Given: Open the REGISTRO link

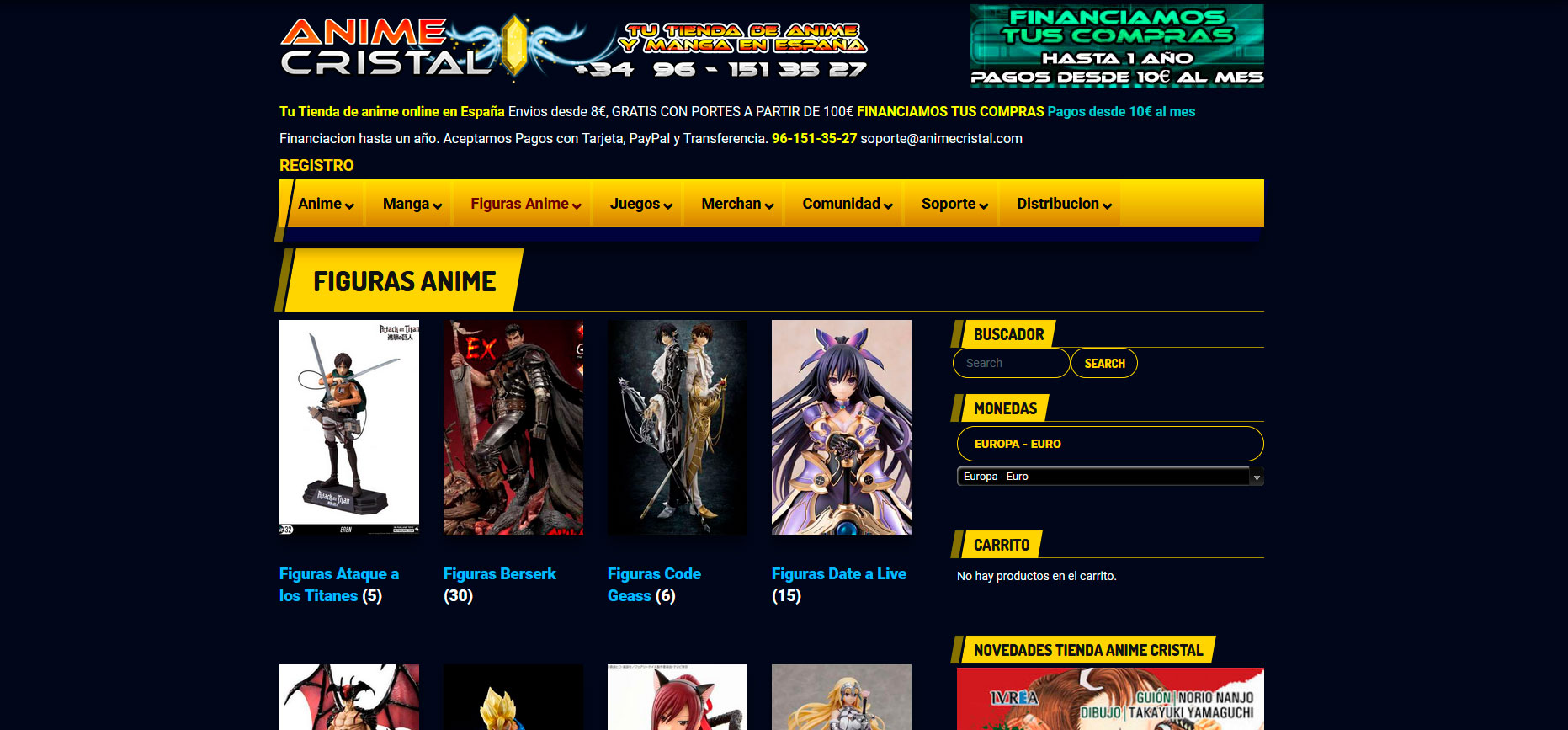Looking at the screenshot, I should (x=316, y=166).
